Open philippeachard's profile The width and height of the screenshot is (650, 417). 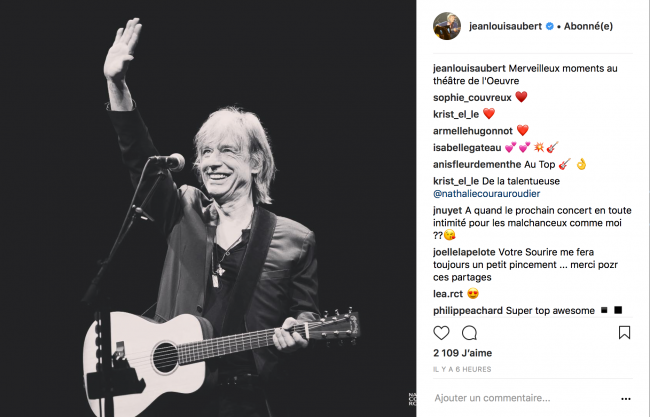click(470, 310)
